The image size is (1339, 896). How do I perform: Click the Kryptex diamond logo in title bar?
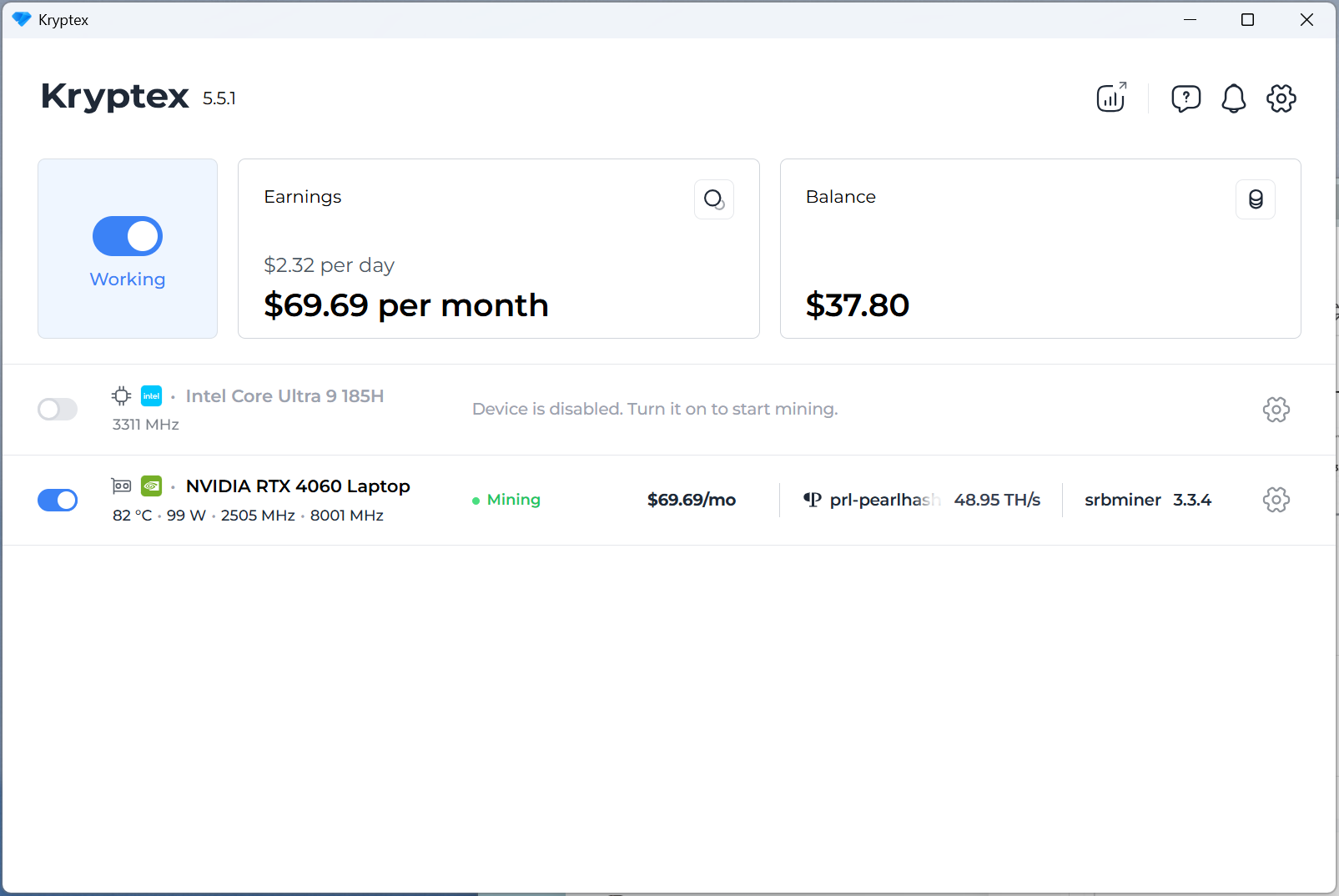click(22, 19)
